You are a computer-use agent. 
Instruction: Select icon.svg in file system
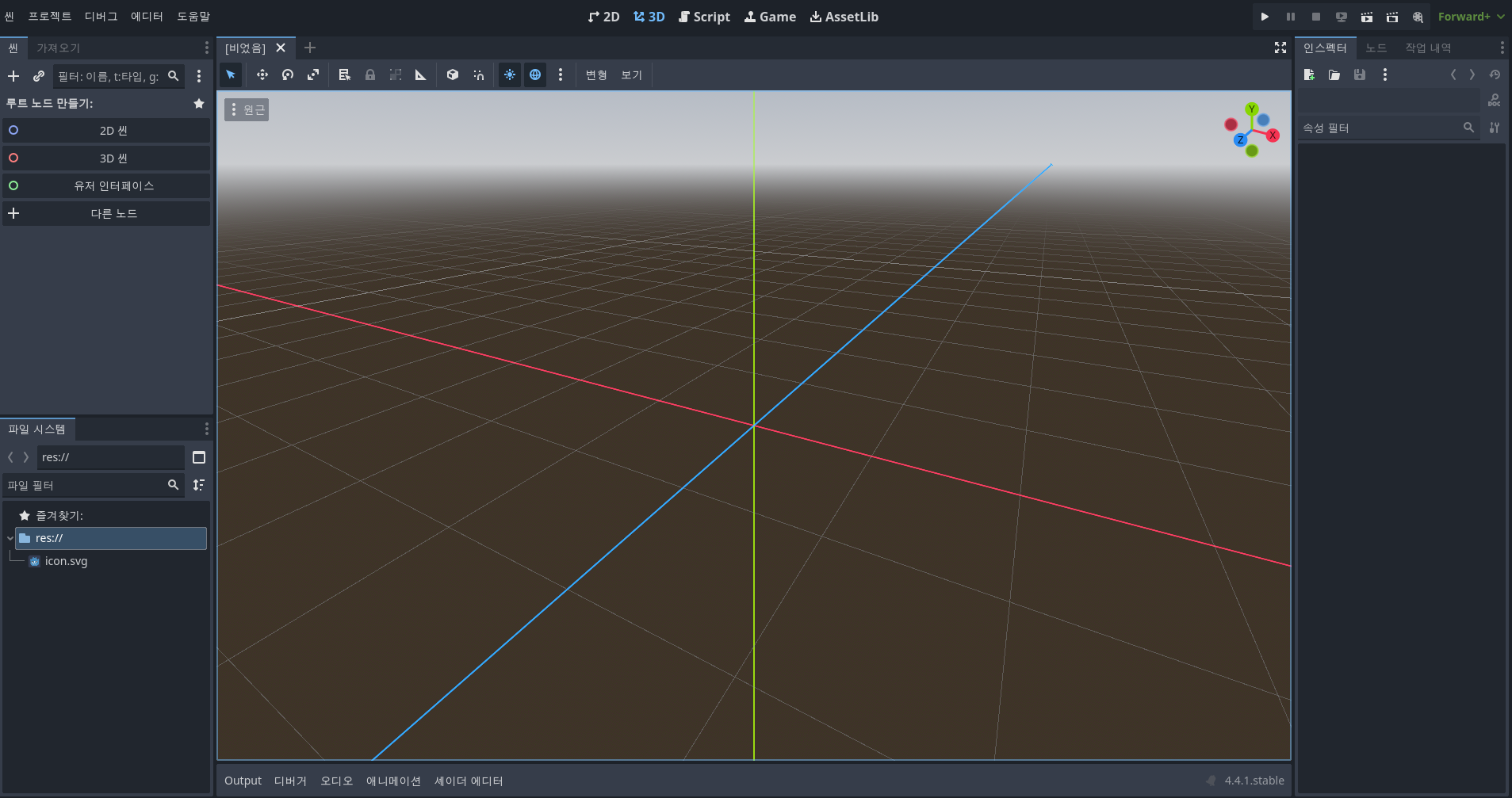(67, 561)
